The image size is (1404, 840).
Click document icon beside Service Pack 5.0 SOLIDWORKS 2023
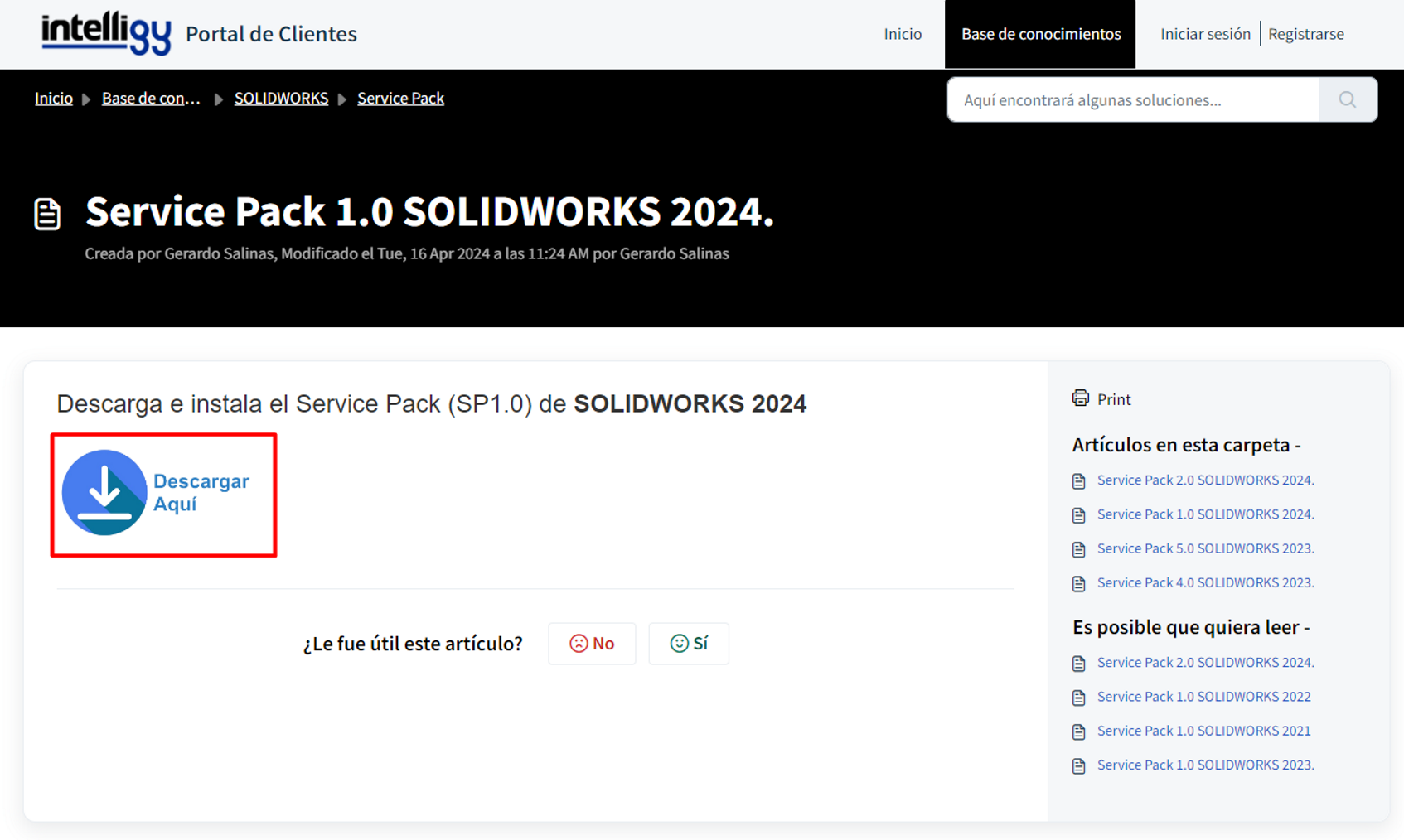(1078, 549)
